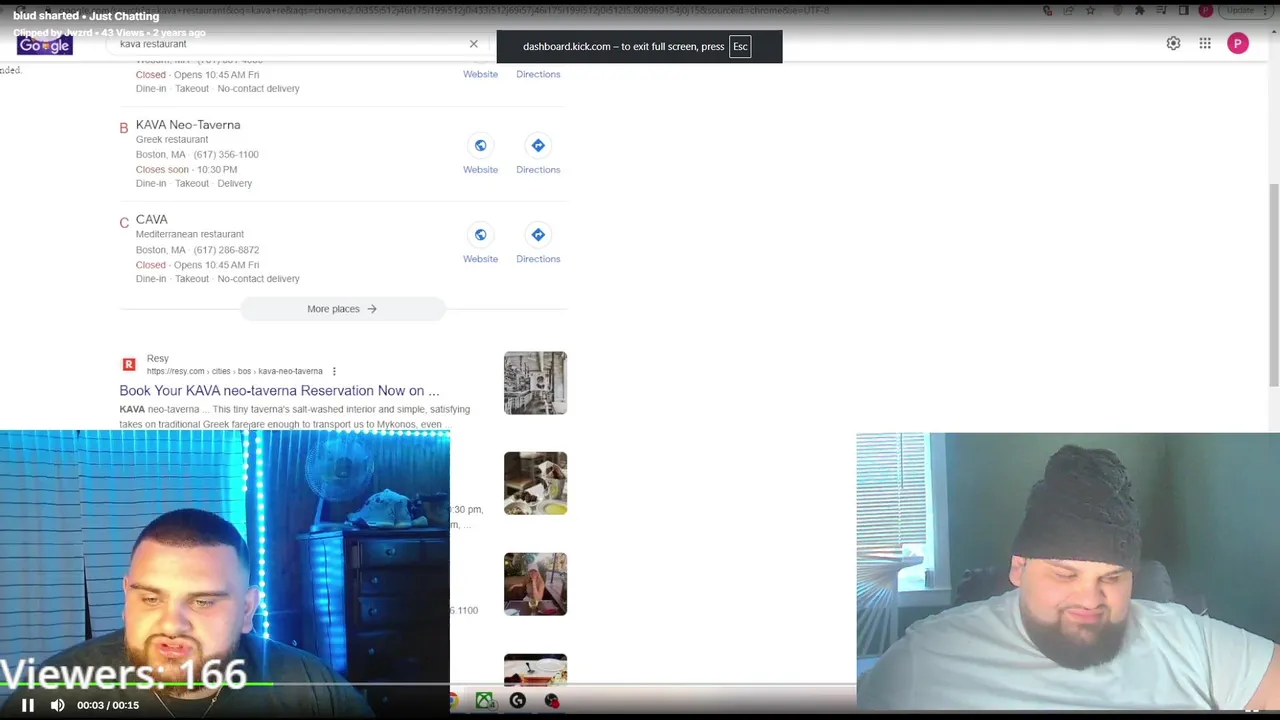Expand the 'More places' button
1280x720 pixels.
[342, 309]
